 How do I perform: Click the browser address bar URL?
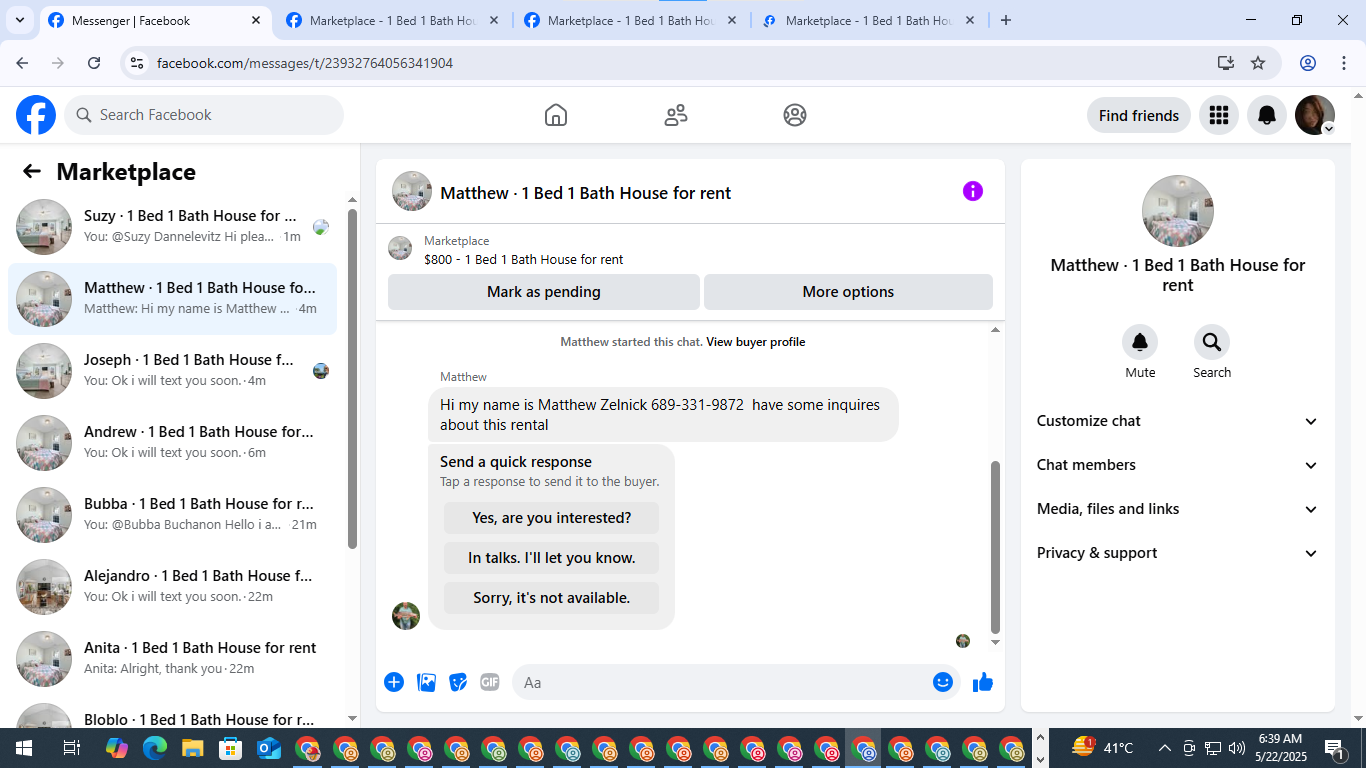(305, 63)
